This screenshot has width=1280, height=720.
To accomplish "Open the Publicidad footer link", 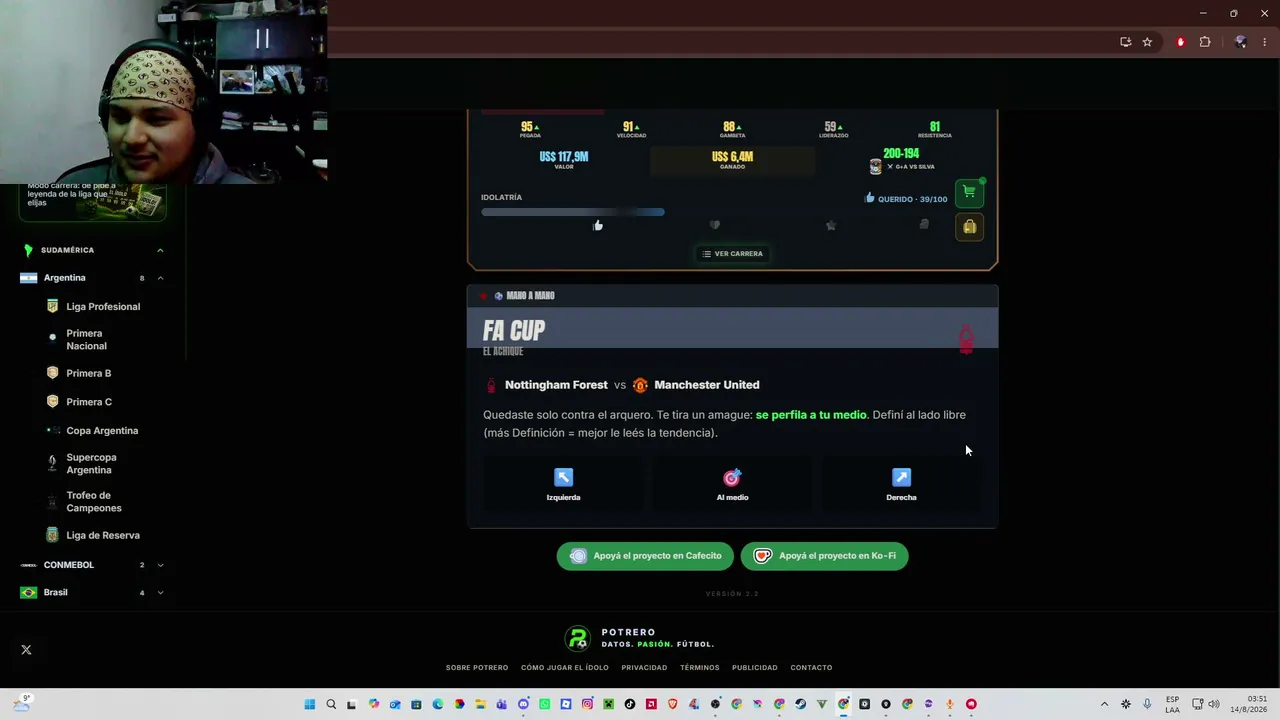I will 755,668.
